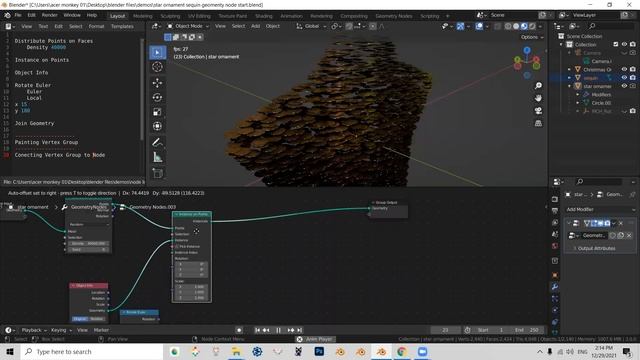Activate the Scale tool

(157, 112)
